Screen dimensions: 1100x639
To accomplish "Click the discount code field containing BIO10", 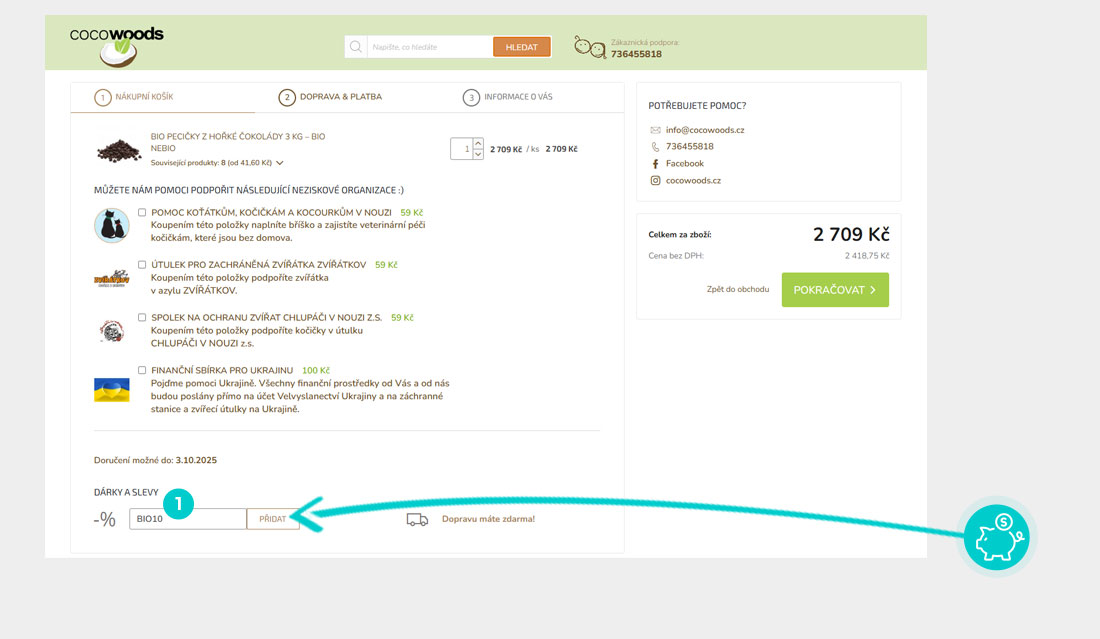I will click(x=187, y=519).
